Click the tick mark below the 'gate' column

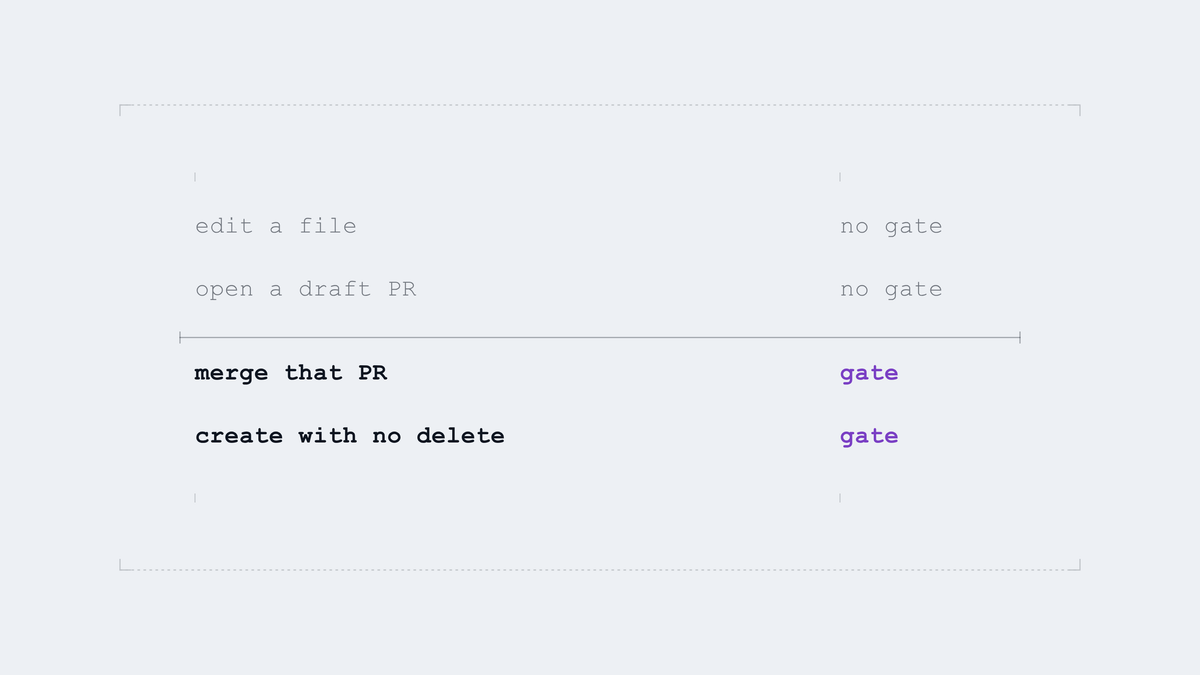[x=840, y=497]
